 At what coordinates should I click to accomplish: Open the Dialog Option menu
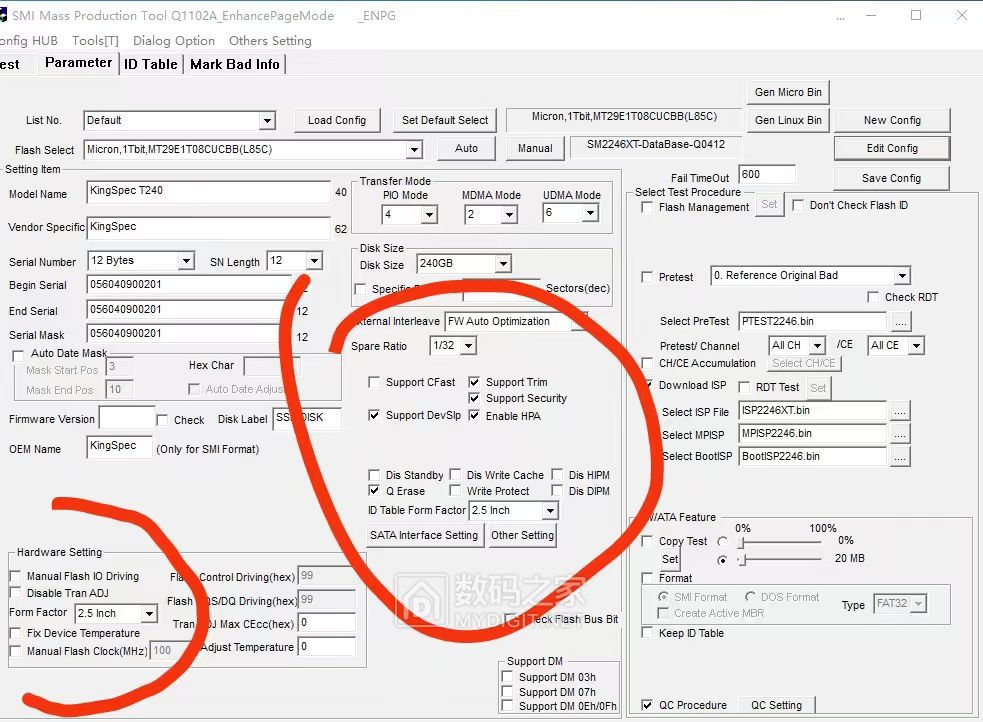(x=174, y=41)
